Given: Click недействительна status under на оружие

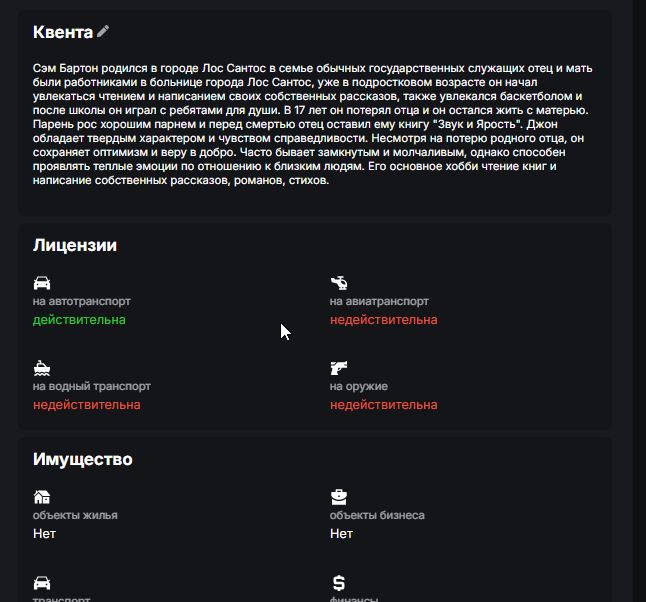Looking at the screenshot, I should tap(383, 405).
